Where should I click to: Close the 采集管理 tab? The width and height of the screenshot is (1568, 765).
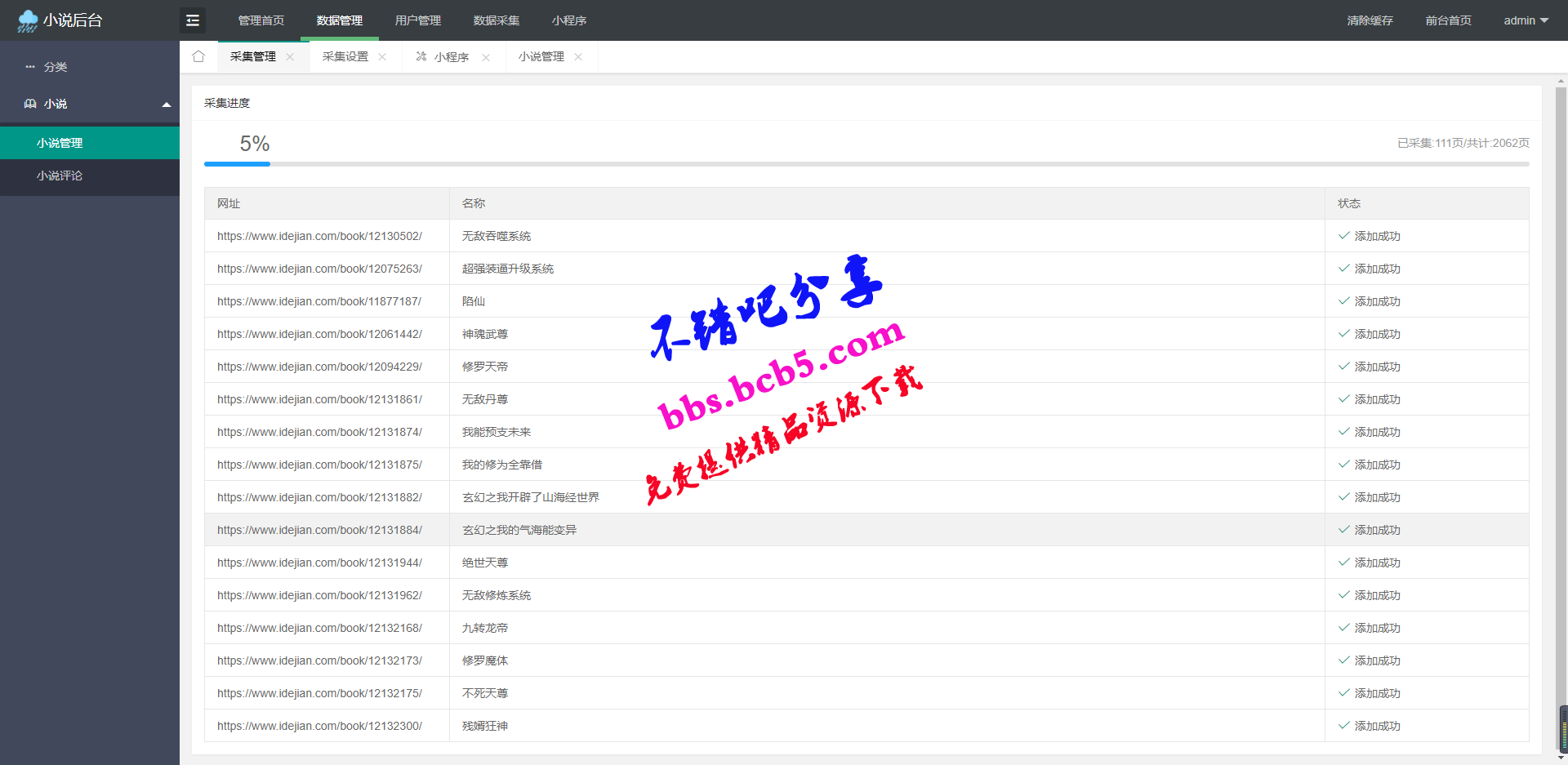290,57
